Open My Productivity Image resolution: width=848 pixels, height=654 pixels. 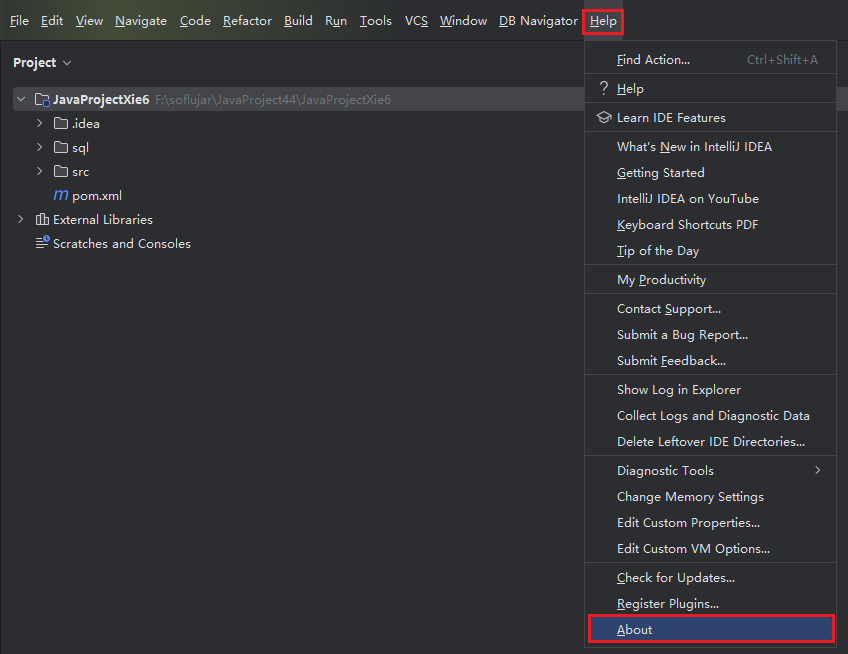pyautogui.click(x=710, y=280)
